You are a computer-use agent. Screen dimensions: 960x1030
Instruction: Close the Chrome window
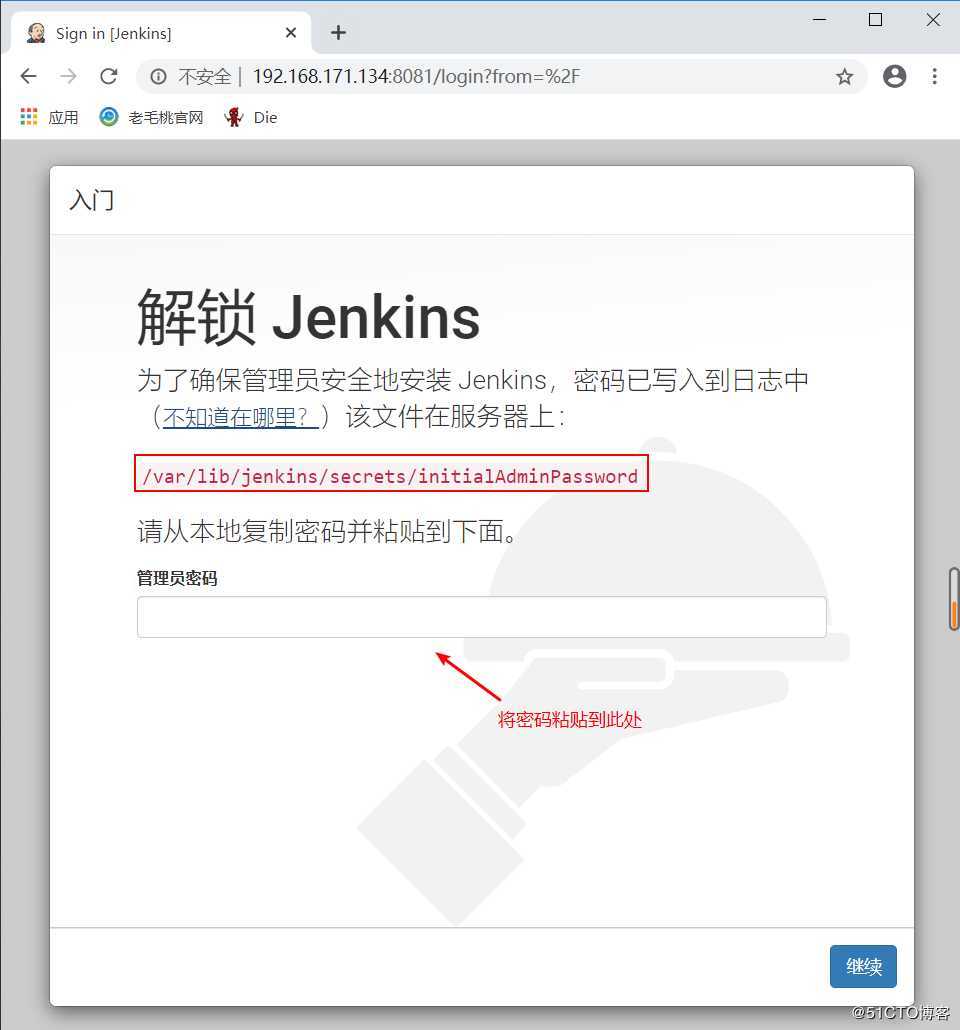pos(933,20)
